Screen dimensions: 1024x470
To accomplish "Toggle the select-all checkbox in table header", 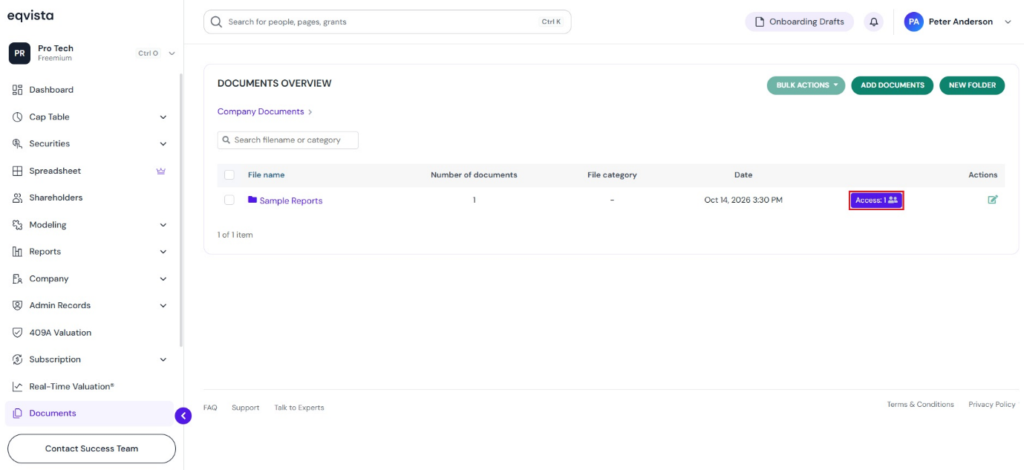I will [x=229, y=175].
